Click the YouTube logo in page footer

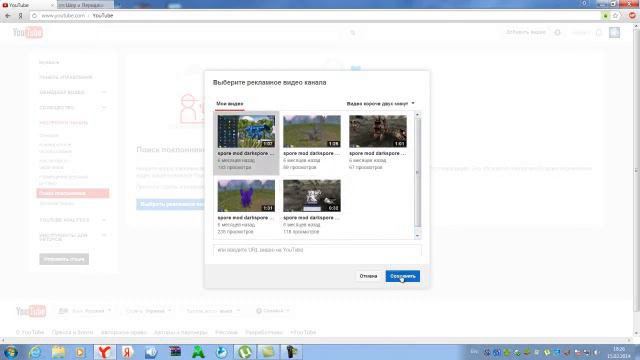[31, 311]
